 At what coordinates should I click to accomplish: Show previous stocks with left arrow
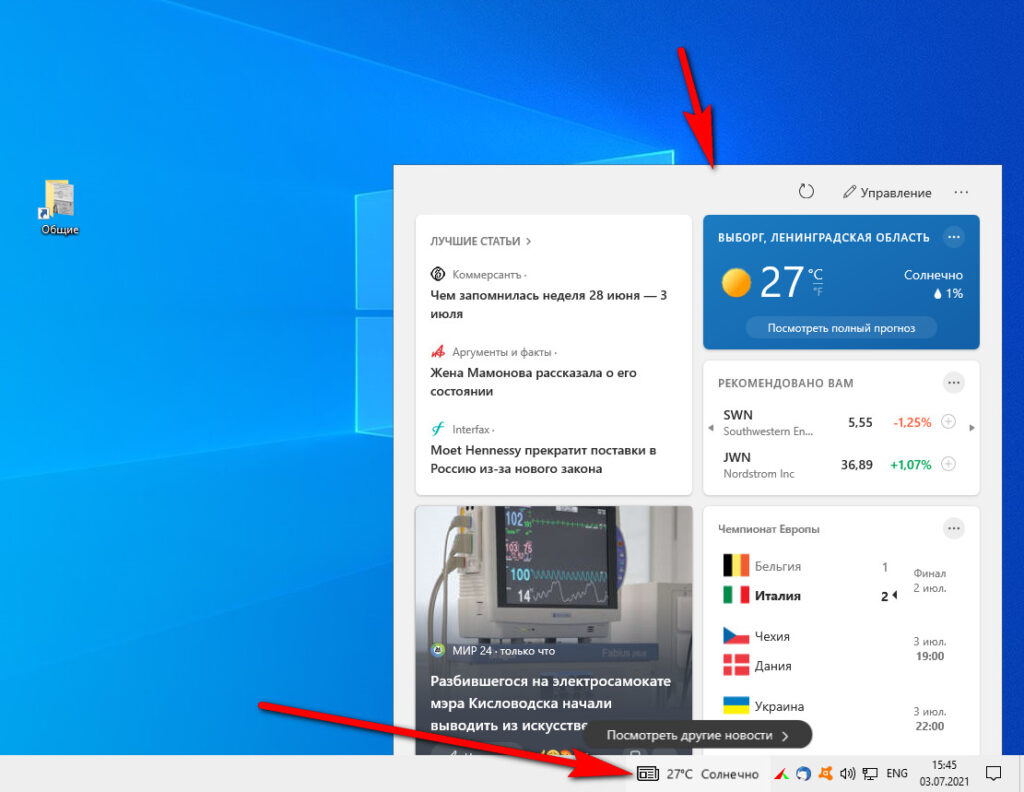(711, 428)
